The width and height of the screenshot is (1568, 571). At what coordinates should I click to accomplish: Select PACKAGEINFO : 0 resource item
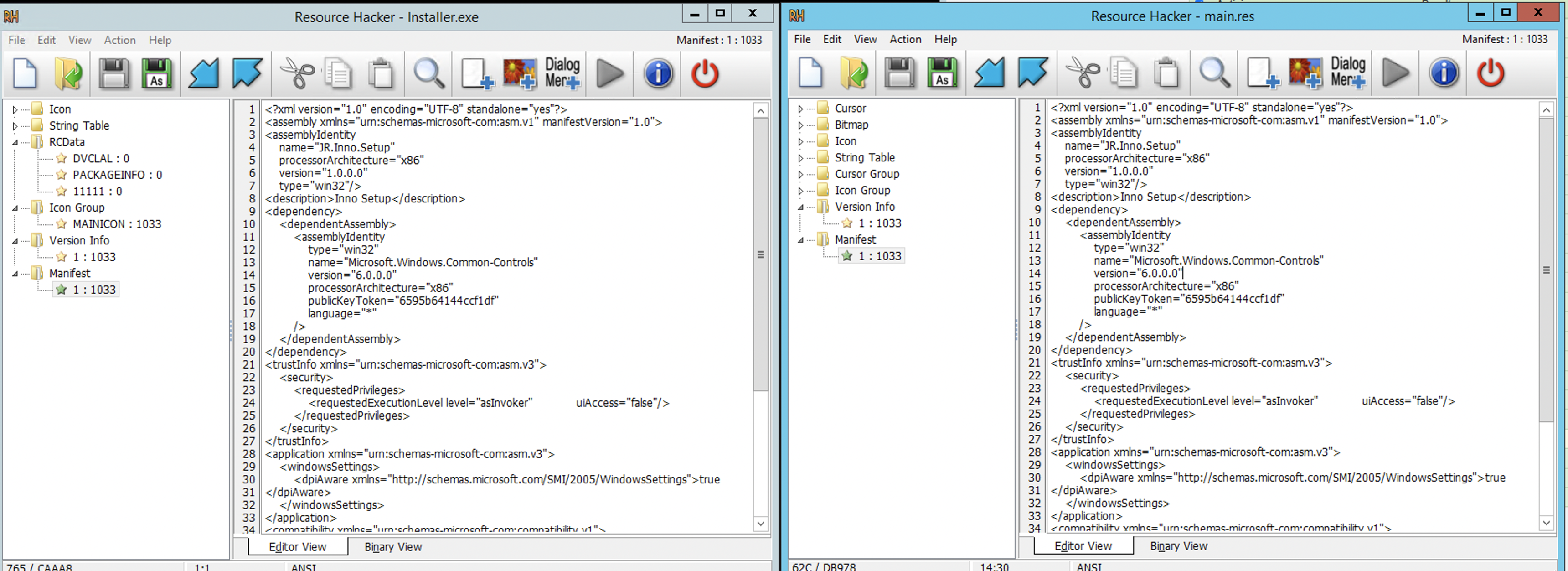coord(117,175)
